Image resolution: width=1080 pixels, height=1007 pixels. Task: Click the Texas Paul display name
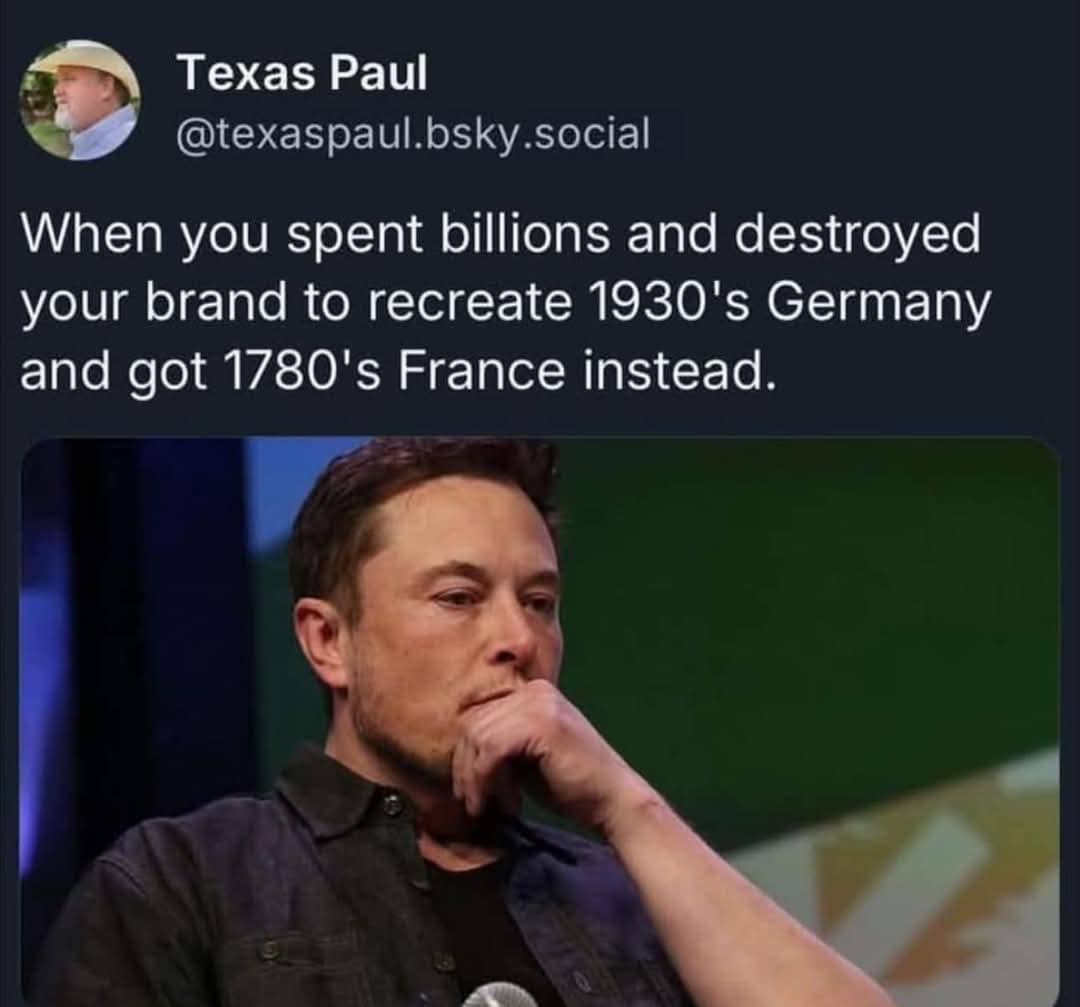click(302, 72)
